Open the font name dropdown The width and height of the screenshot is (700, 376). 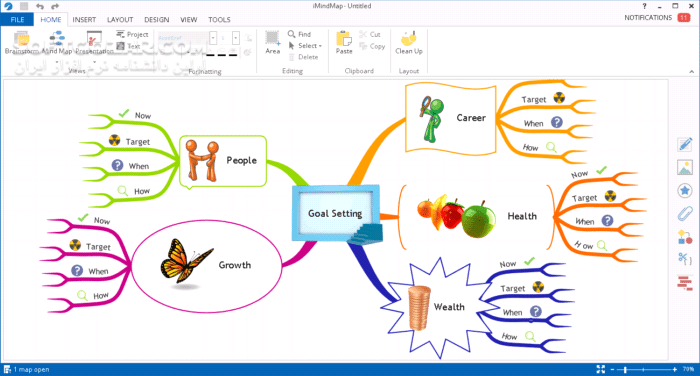coord(213,38)
